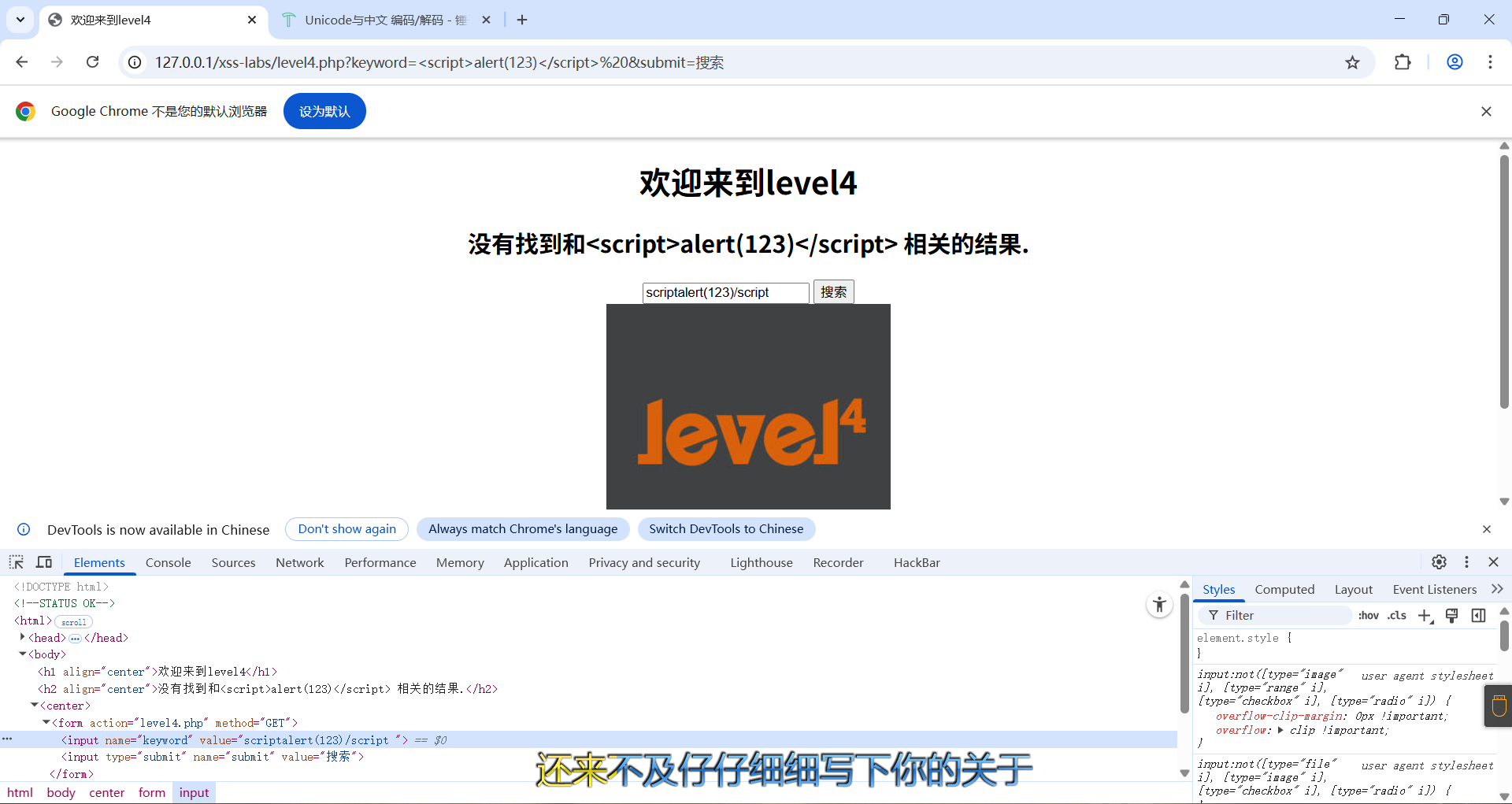Click the keyword search input field
The height and width of the screenshot is (804, 1512).
725,292
